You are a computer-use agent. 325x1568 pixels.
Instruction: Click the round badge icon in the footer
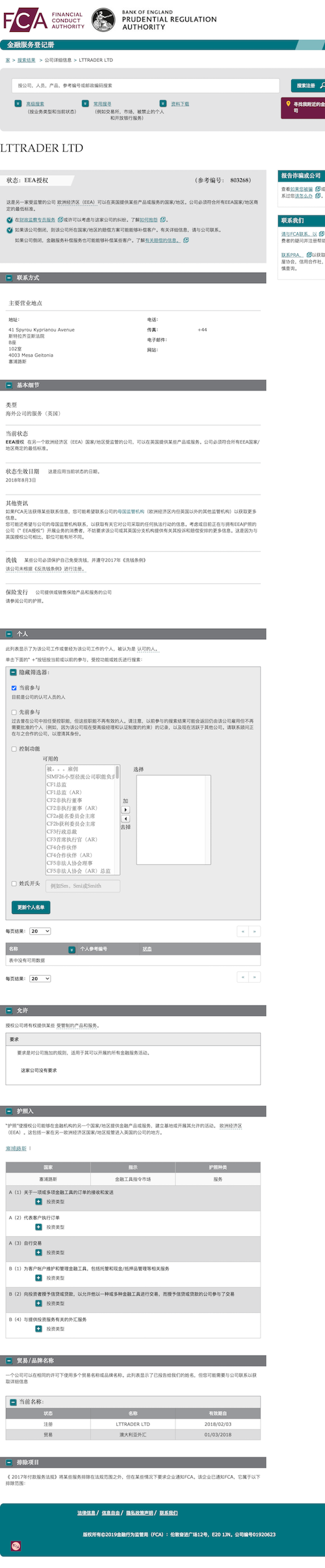[16, 1546]
